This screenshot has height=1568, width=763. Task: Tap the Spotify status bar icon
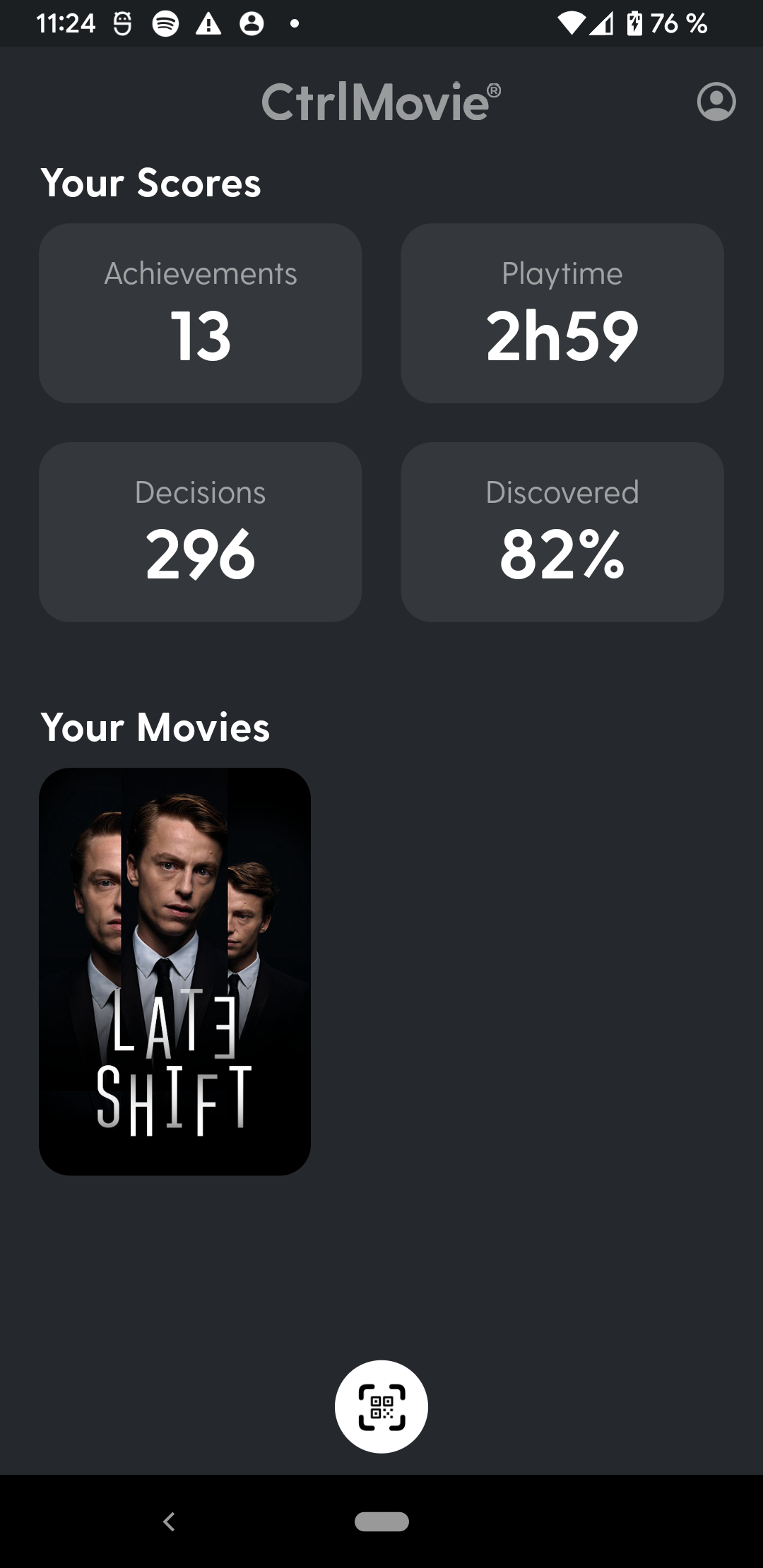165,24
